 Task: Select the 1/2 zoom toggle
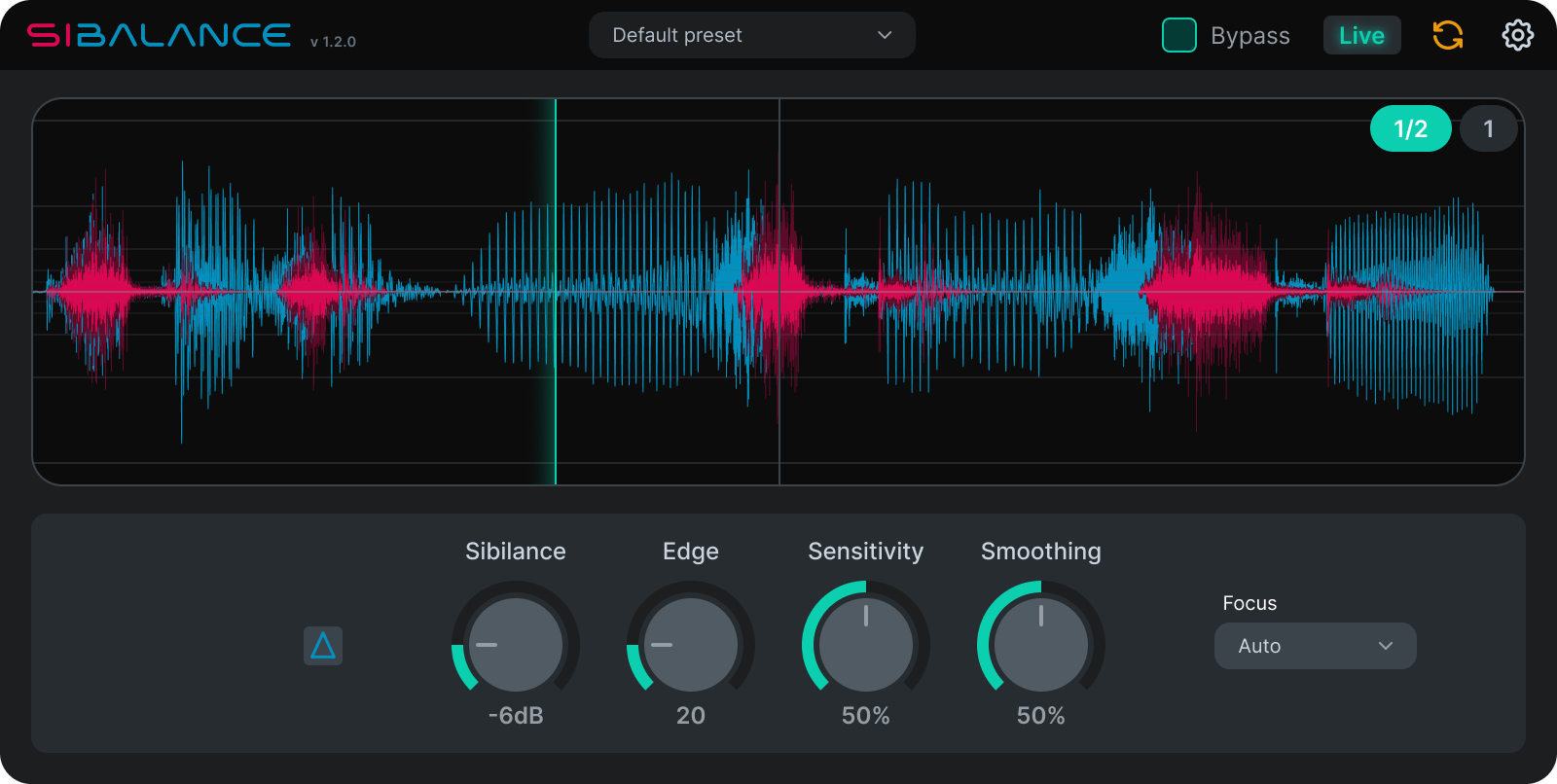click(x=1410, y=128)
